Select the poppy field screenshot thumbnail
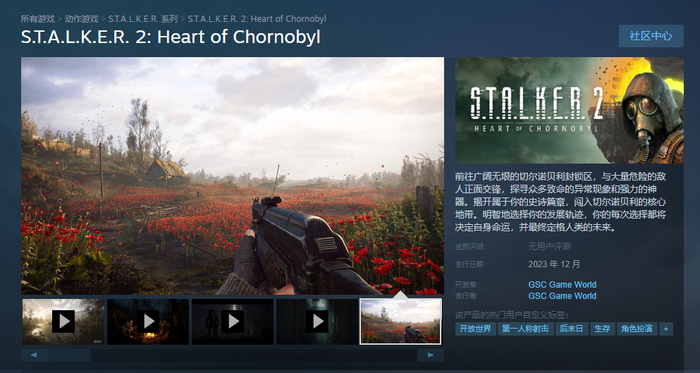 point(401,322)
